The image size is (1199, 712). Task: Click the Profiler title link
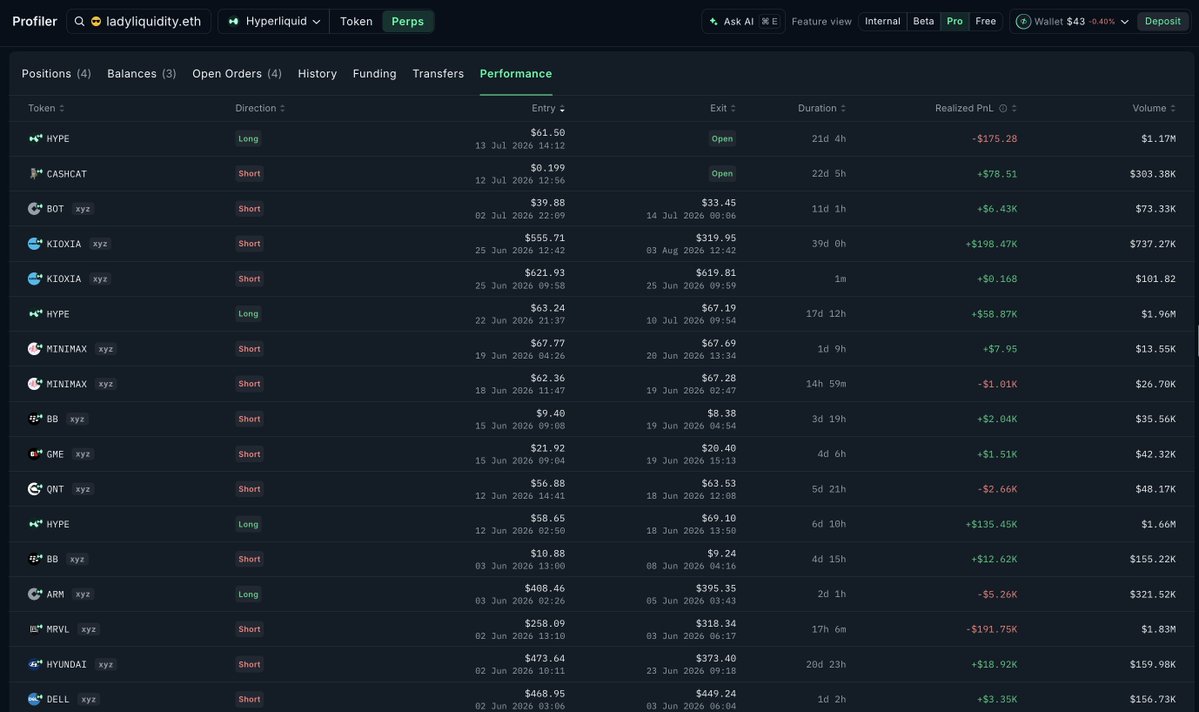pos(34,21)
